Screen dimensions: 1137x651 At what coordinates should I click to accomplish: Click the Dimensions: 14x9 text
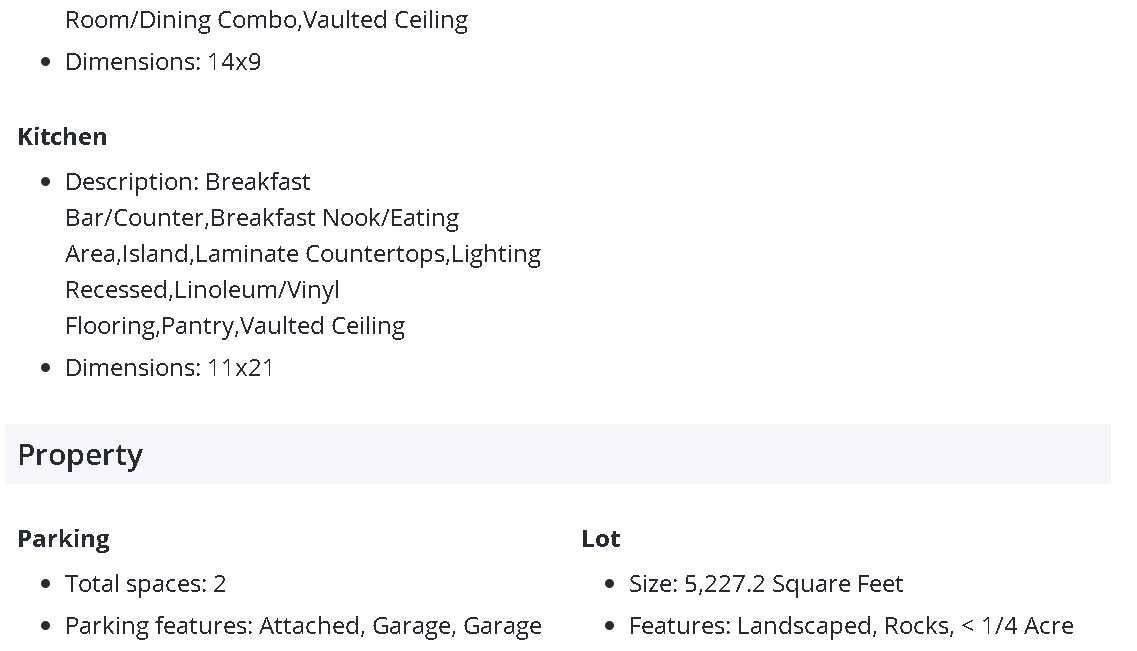[163, 61]
